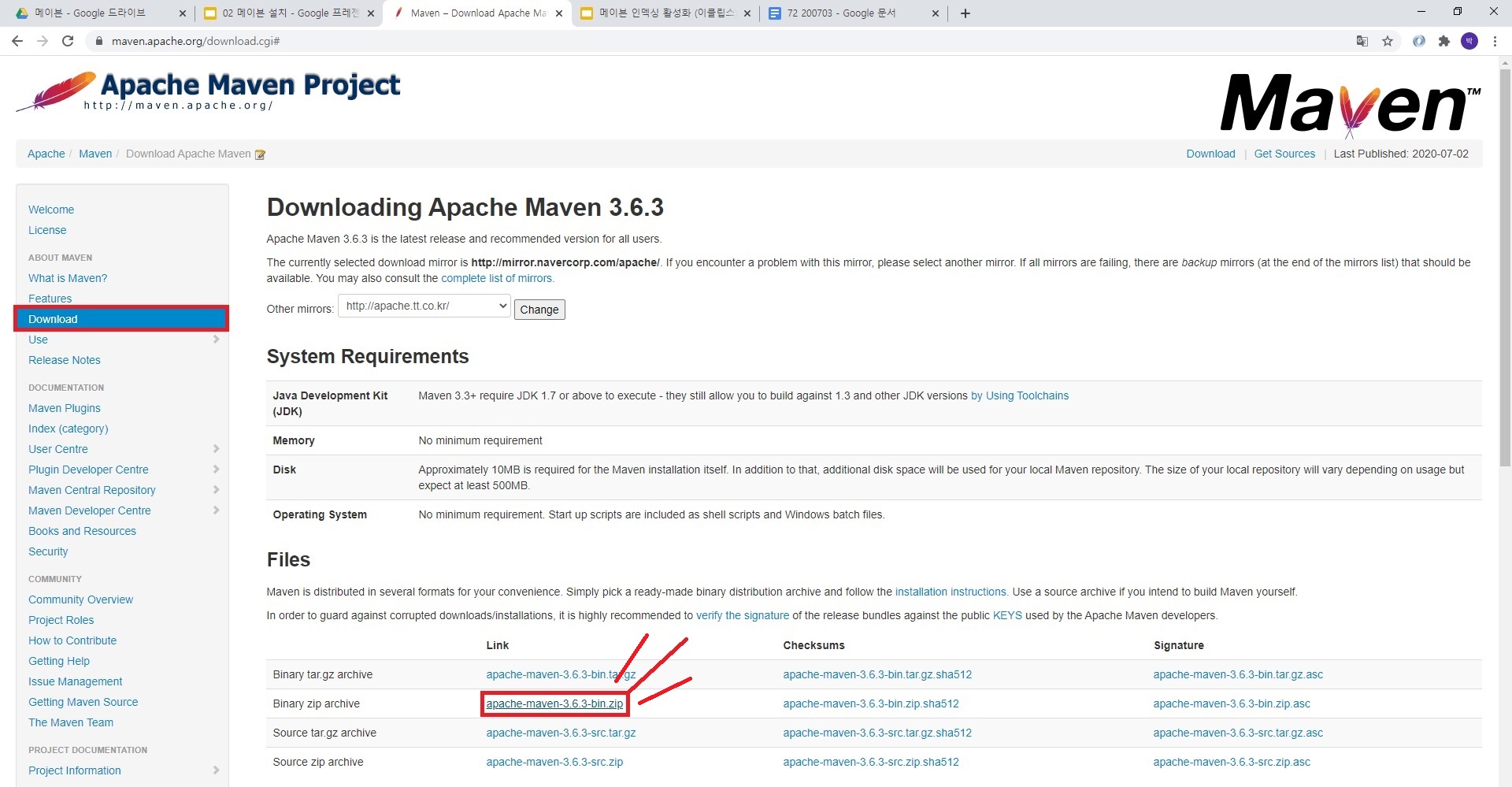1512x787 pixels.
Task: Open the Chrome profile avatar
Action: point(1469,41)
